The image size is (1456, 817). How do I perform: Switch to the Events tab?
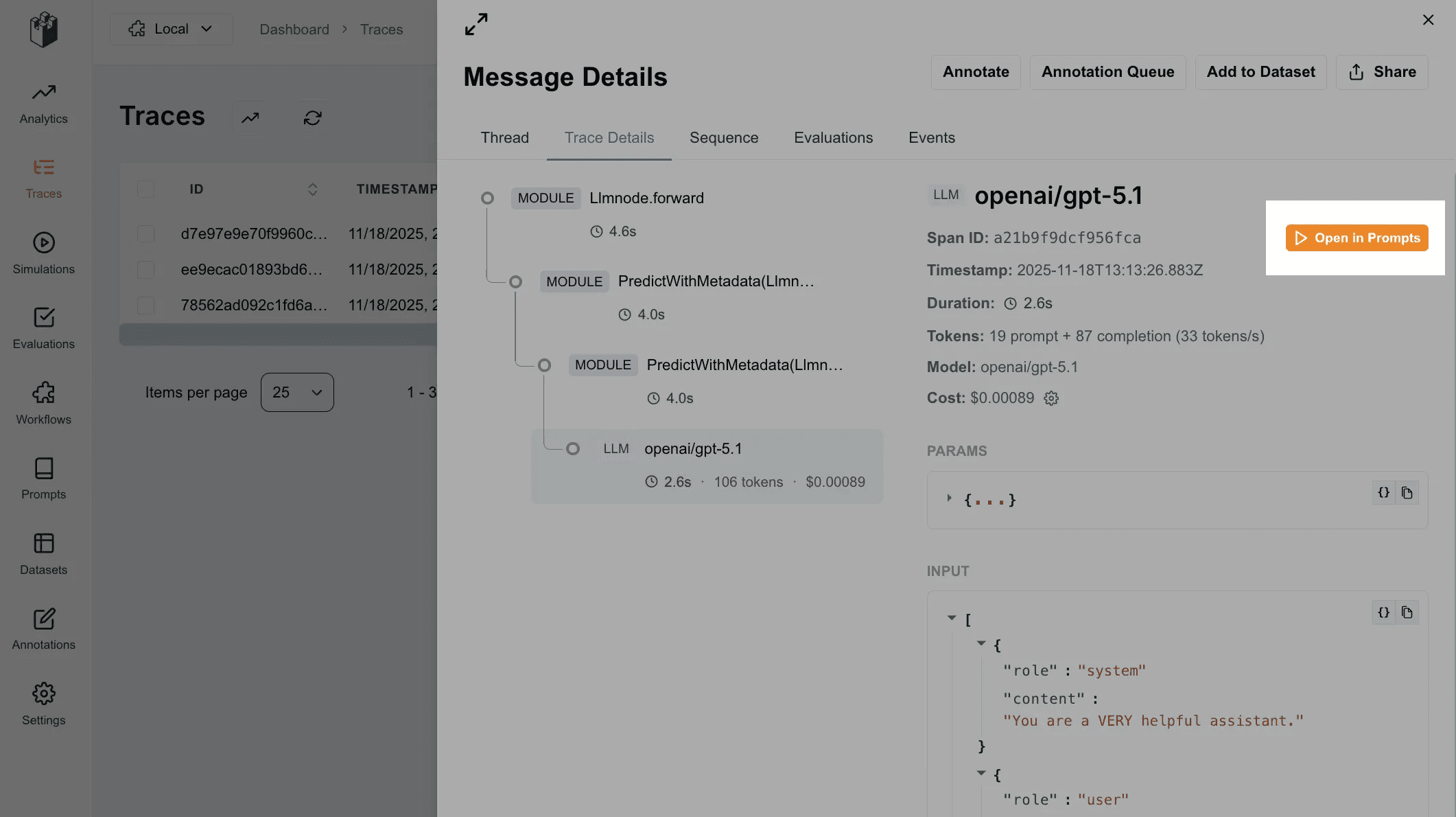(x=932, y=138)
